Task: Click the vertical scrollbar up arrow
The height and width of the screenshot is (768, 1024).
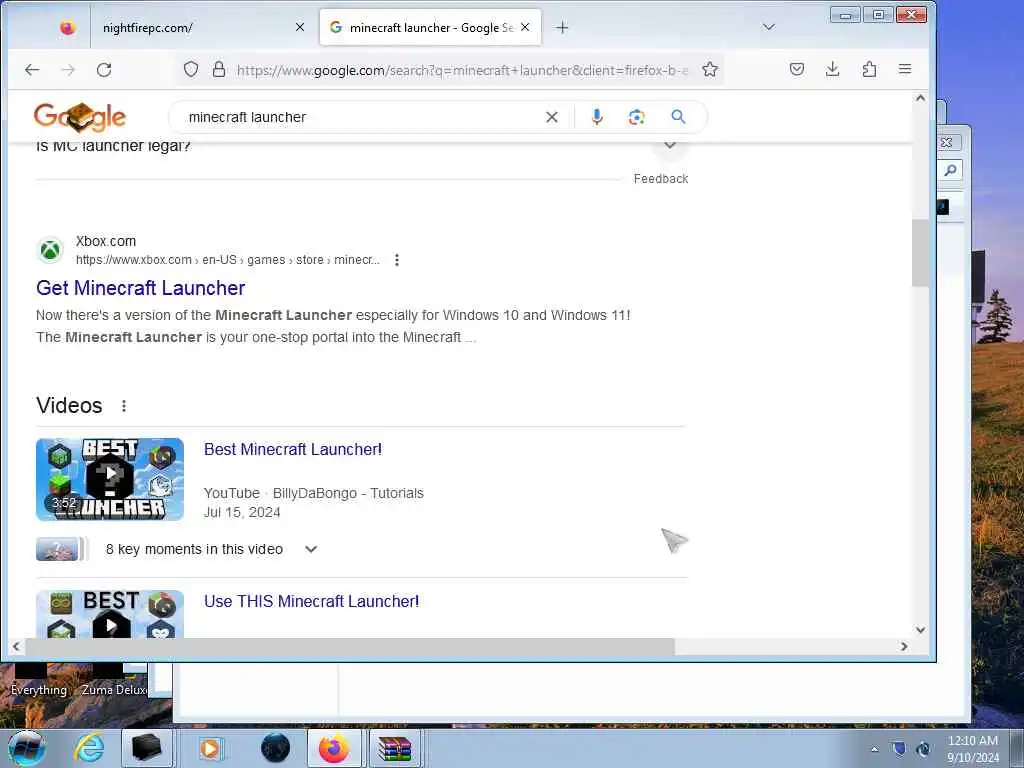Action: [920, 98]
